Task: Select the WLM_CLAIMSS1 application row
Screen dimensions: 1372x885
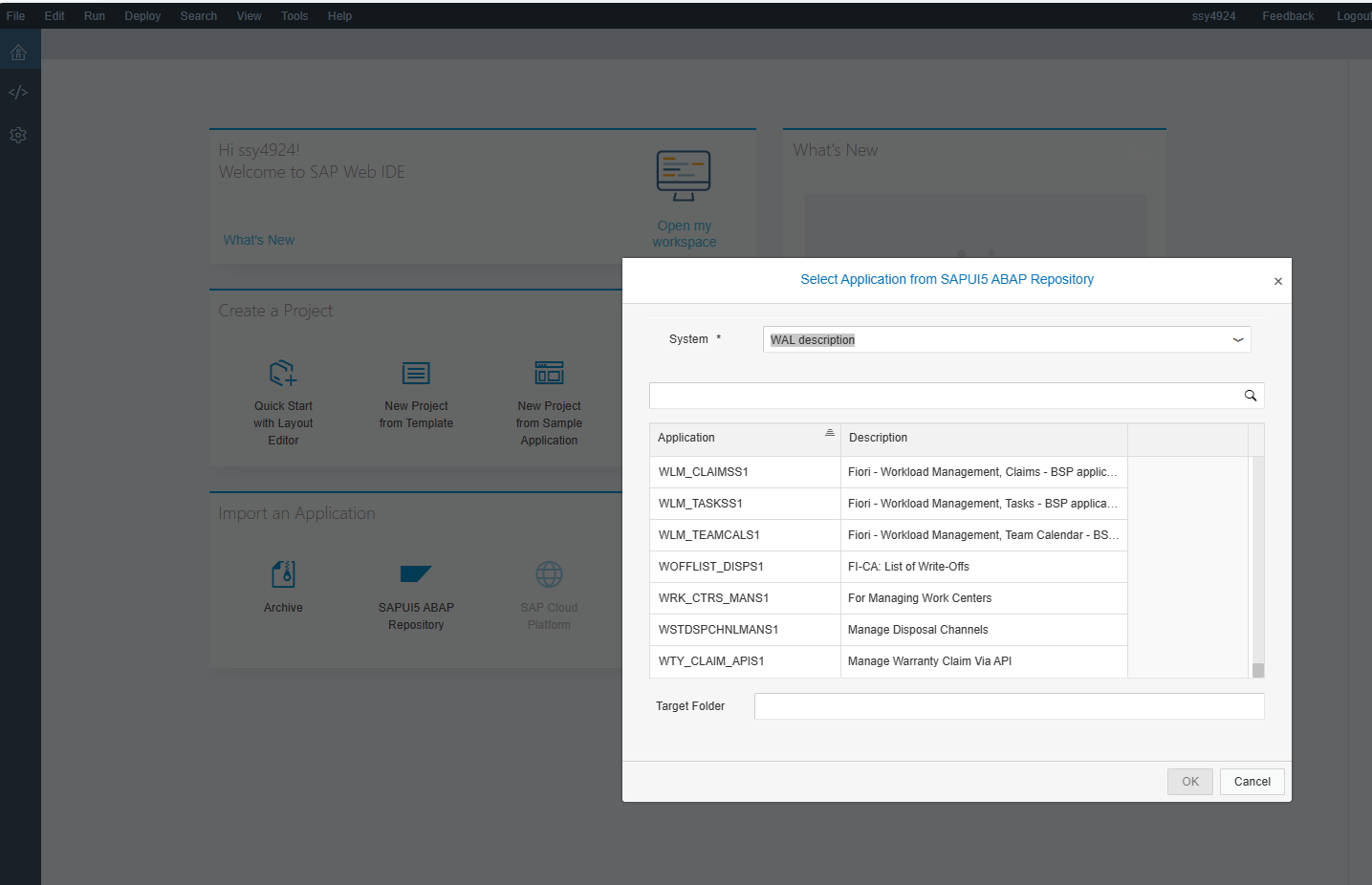Action: (x=888, y=472)
